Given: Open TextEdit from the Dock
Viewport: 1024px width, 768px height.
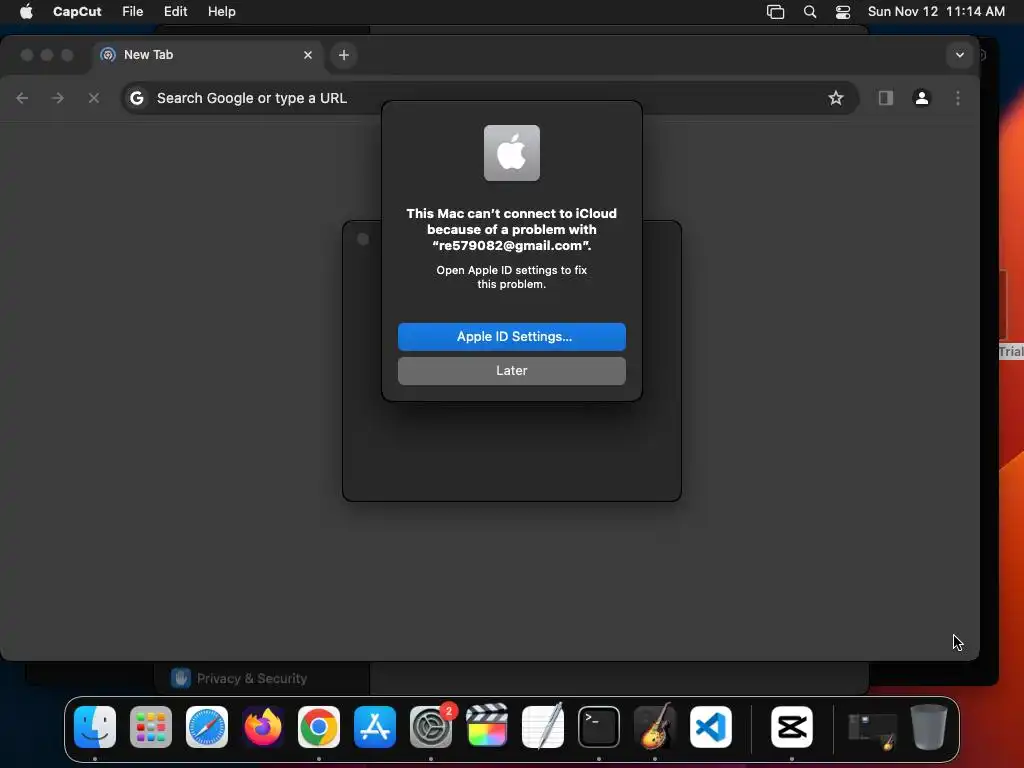Looking at the screenshot, I should point(543,726).
